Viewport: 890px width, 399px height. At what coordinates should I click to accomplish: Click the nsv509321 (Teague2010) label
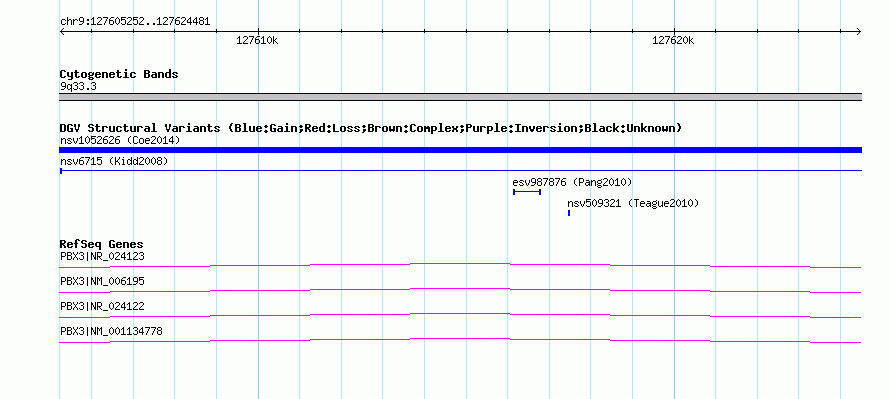(x=633, y=203)
